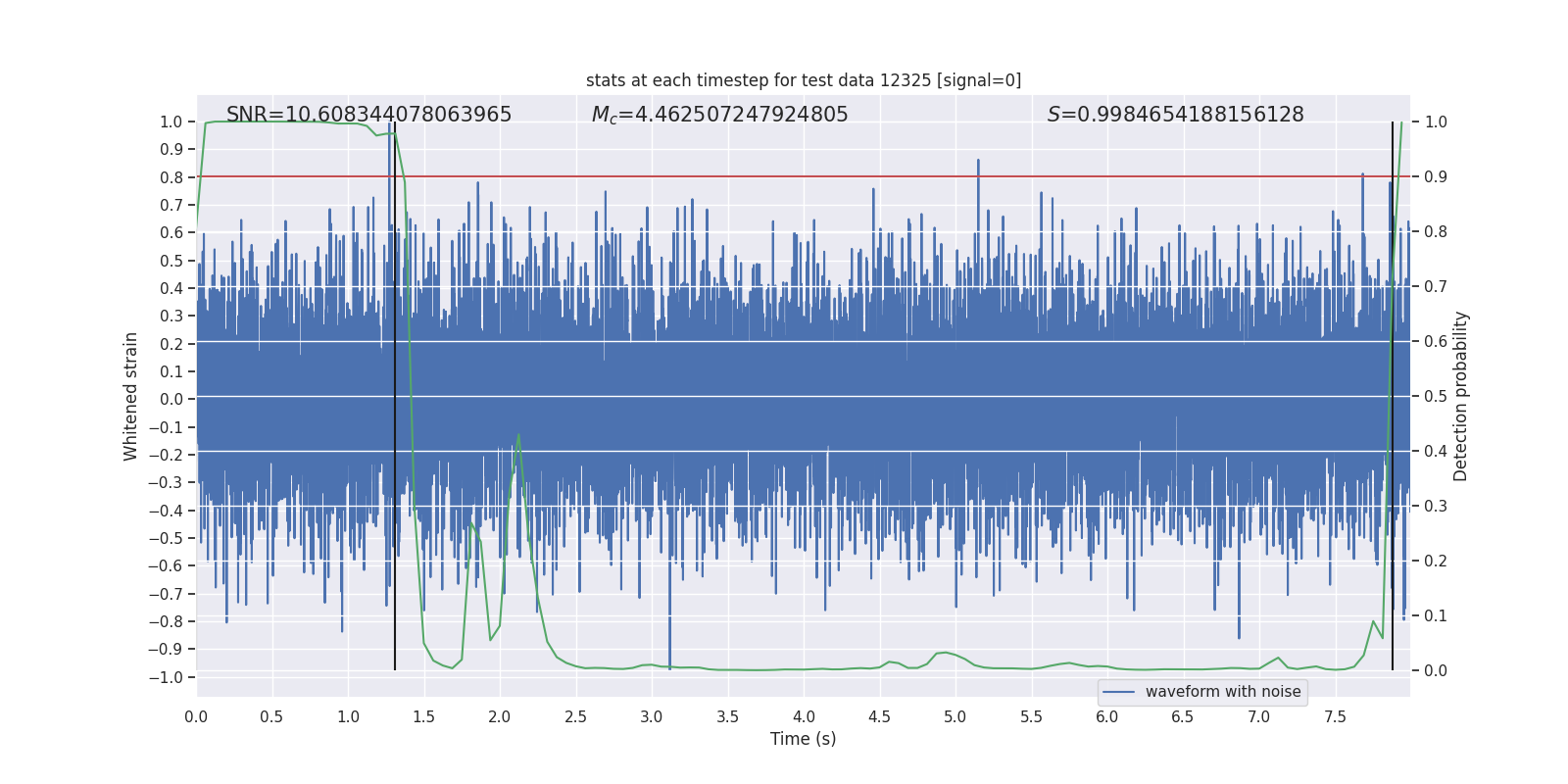Click the right axis tick label 0.5
The width and height of the screenshot is (1568, 784).
tap(1436, 396)
